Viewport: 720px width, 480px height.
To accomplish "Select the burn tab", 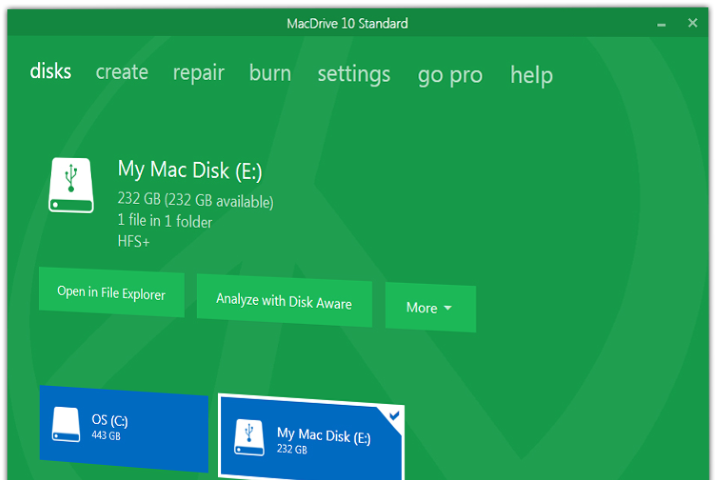I will tap(270, 73).
